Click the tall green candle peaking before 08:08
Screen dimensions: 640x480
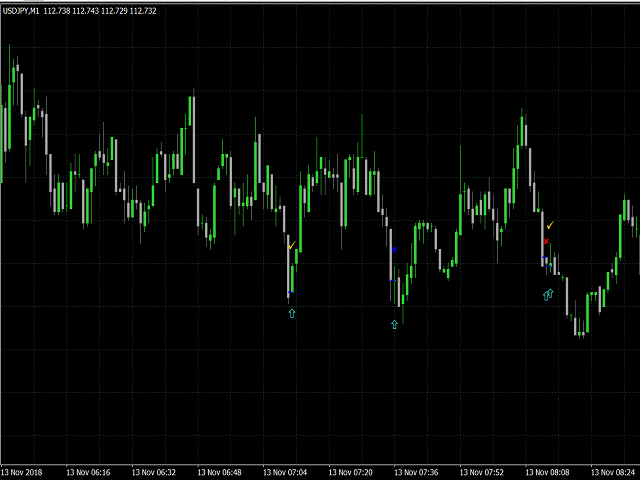(x=522, y=132)
